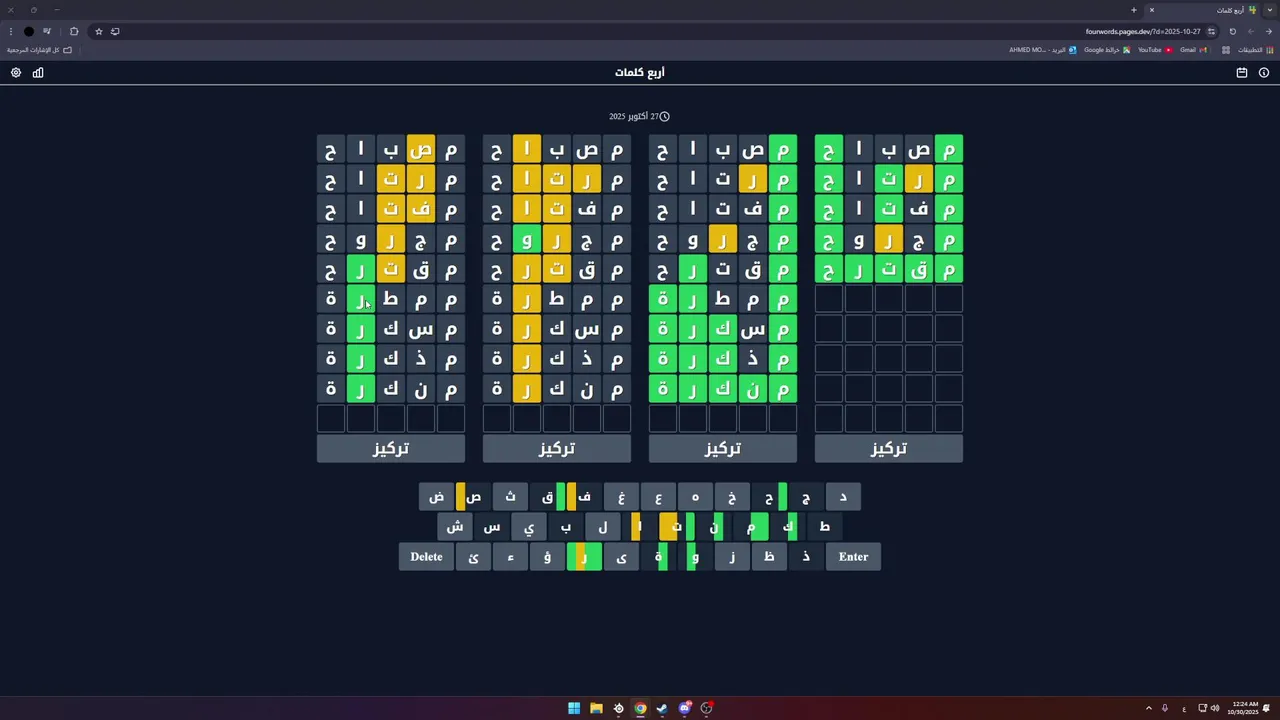Tap the ط key on the keyboard

(824, 527)
